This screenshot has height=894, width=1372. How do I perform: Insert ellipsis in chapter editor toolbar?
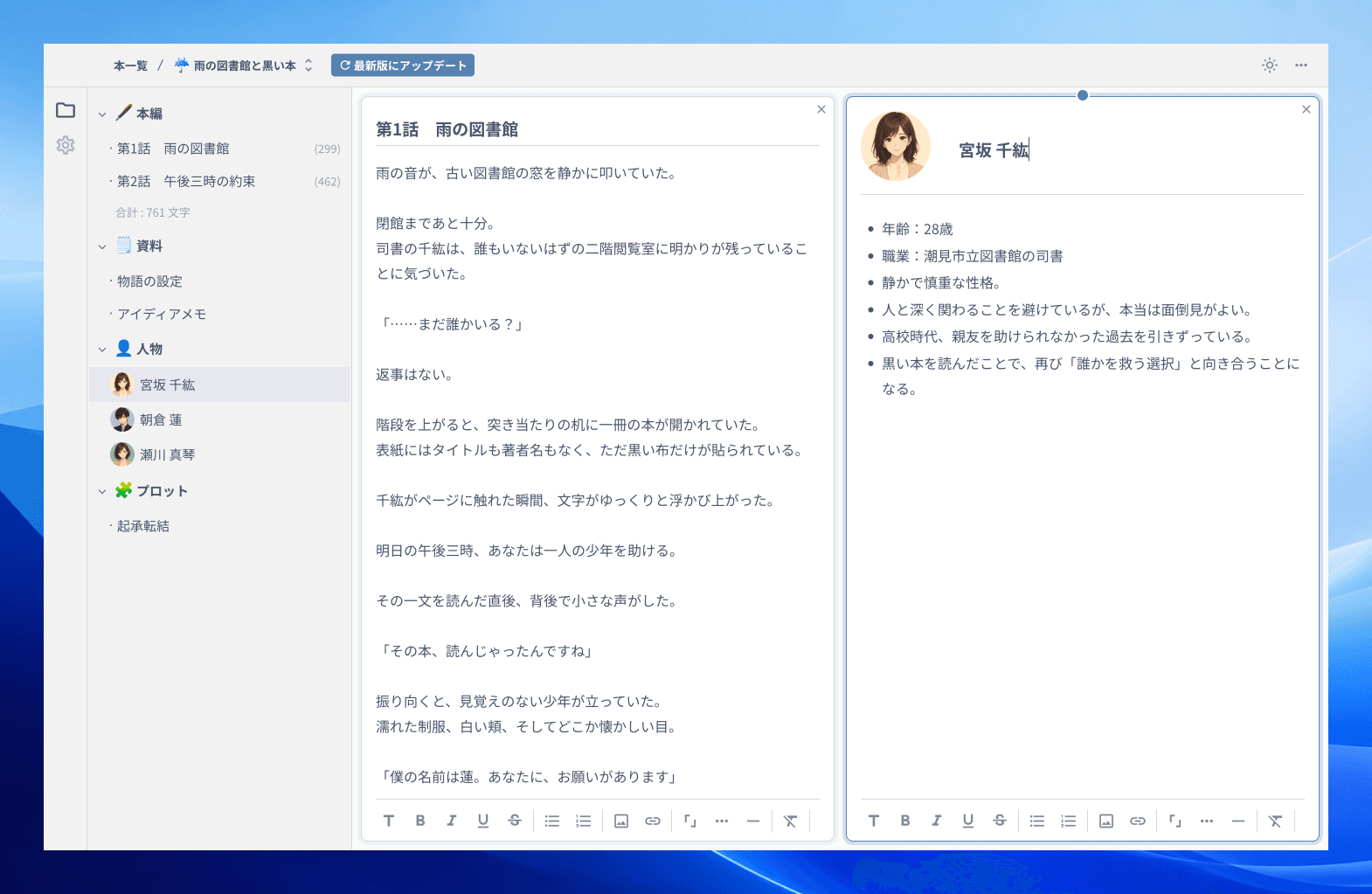(722, 821)
